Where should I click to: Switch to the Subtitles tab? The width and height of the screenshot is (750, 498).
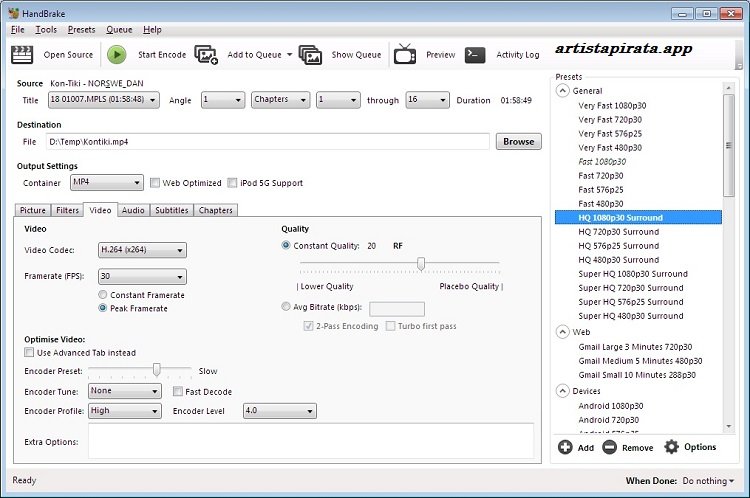[x=172, y=210]
